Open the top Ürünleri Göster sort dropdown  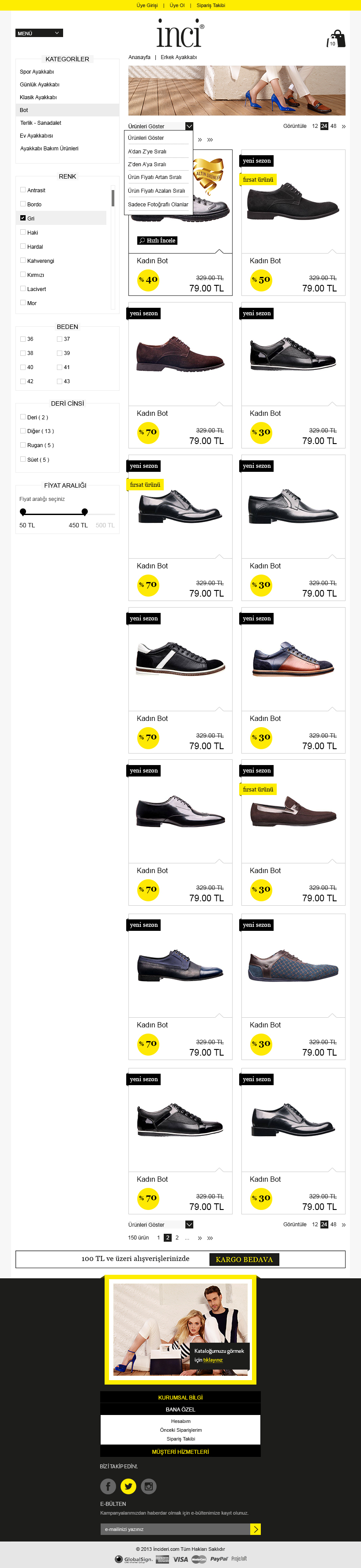189,126
